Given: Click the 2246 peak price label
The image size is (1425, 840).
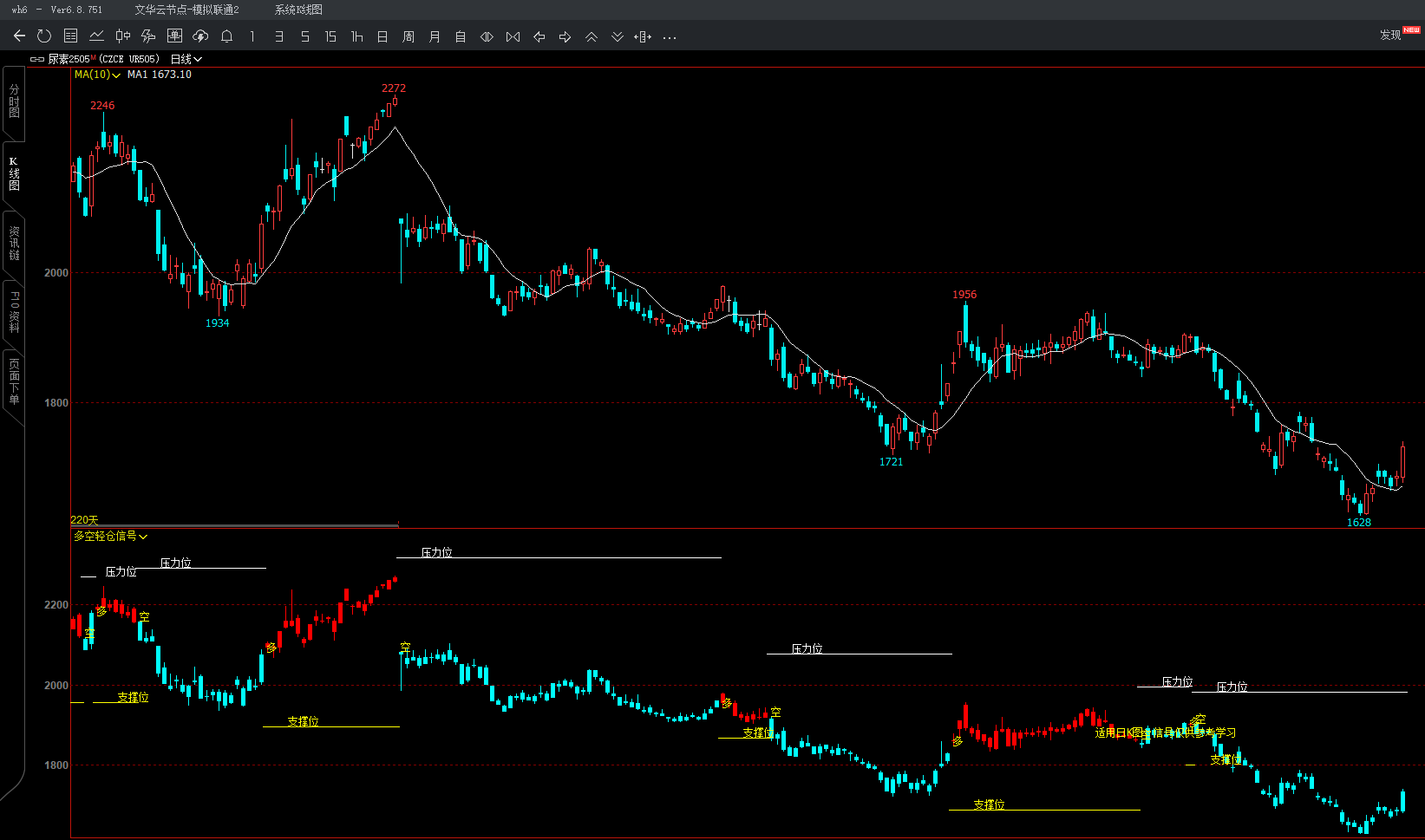Looking at the screenshot, I should tap(102, 106).
